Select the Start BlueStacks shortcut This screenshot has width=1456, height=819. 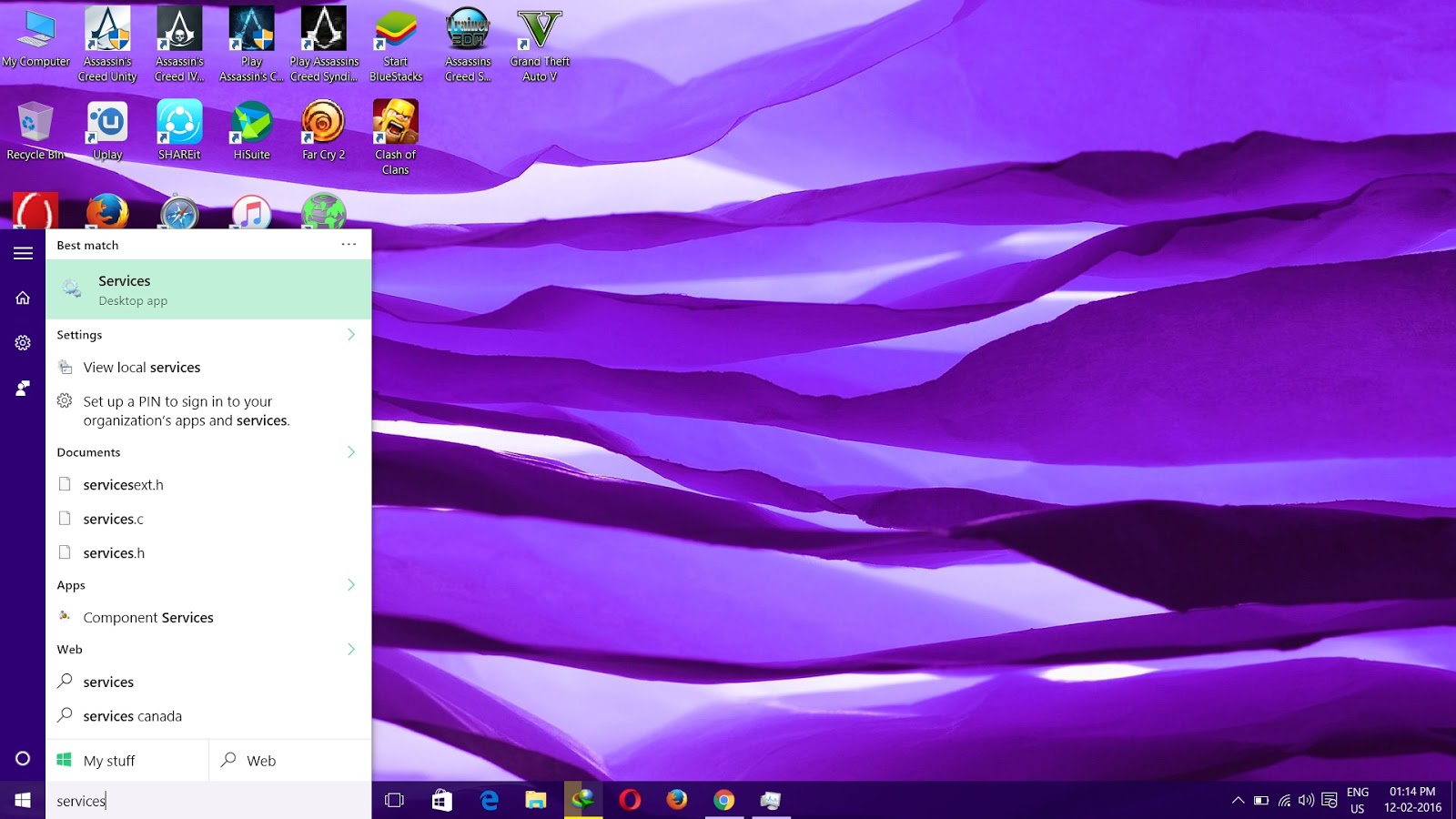[396, 44]
